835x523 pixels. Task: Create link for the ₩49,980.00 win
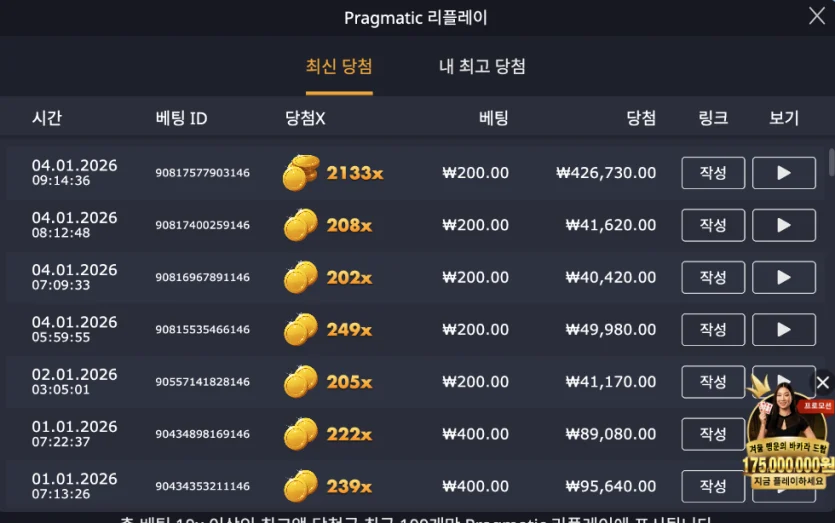pos(713,329)
